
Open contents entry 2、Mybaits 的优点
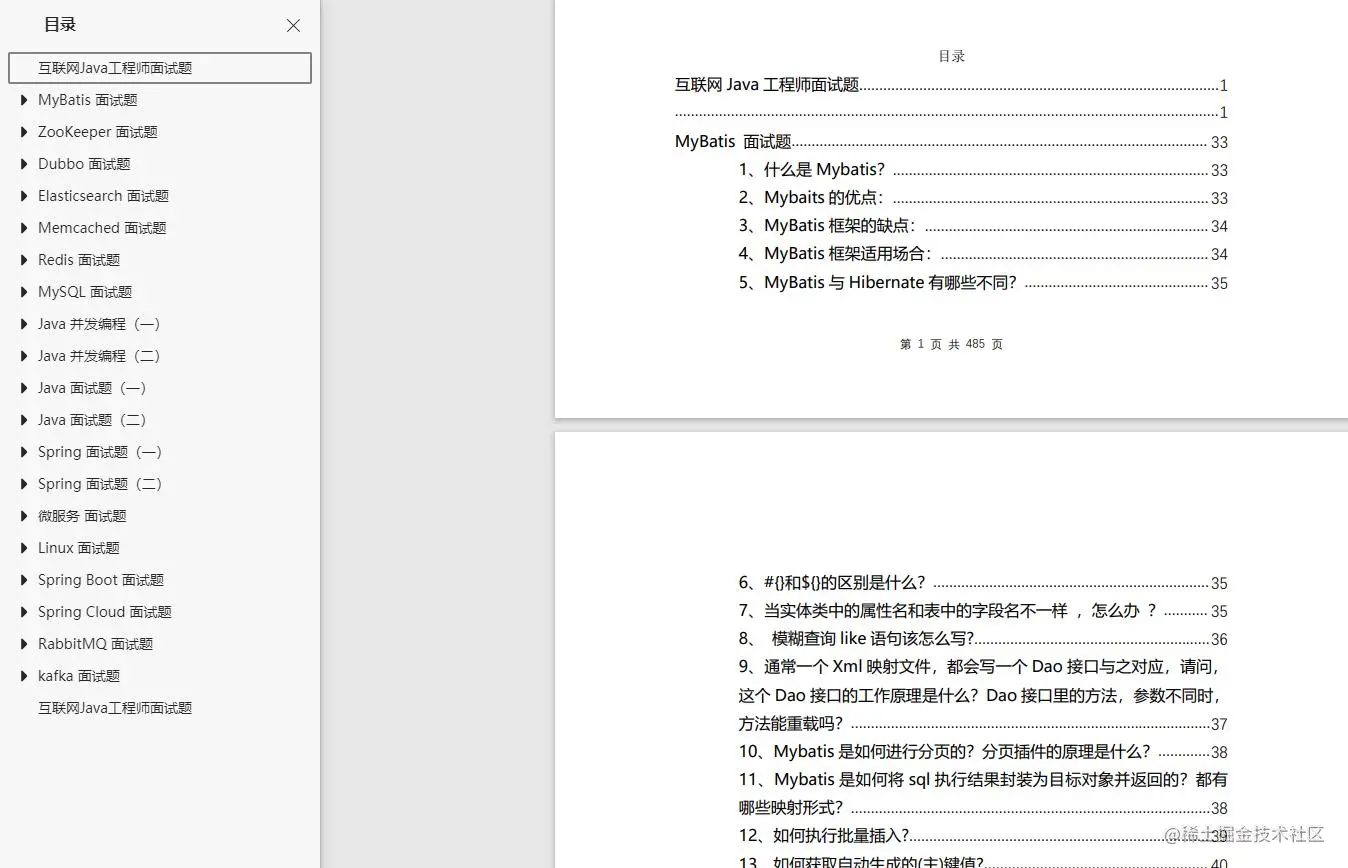(983, 198)
